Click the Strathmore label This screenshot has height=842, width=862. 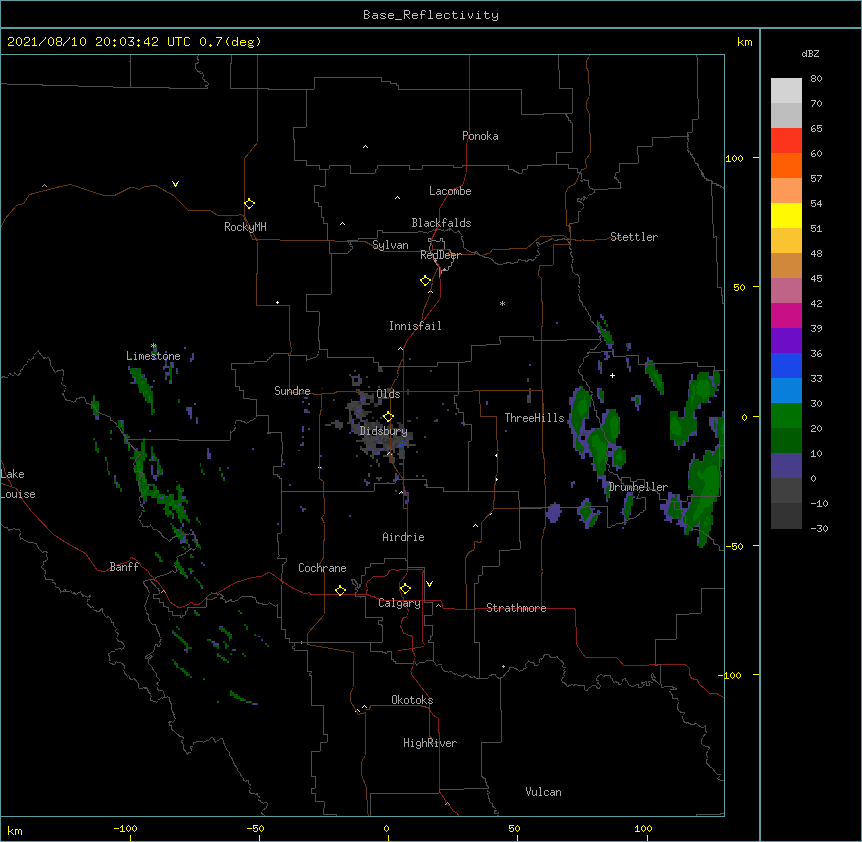coord(516,608)
